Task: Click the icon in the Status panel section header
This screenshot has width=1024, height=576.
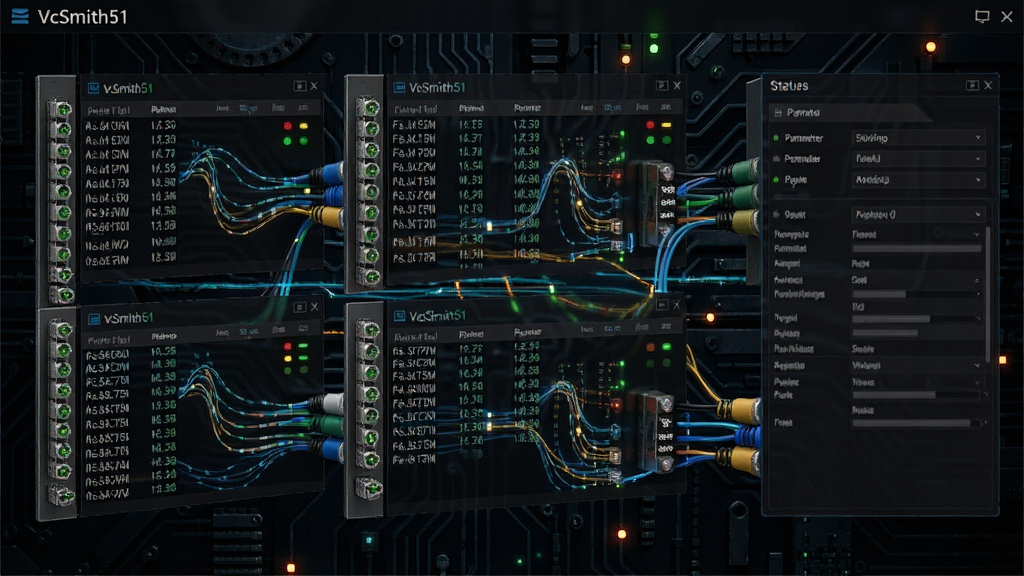Action: pos(778,113)
